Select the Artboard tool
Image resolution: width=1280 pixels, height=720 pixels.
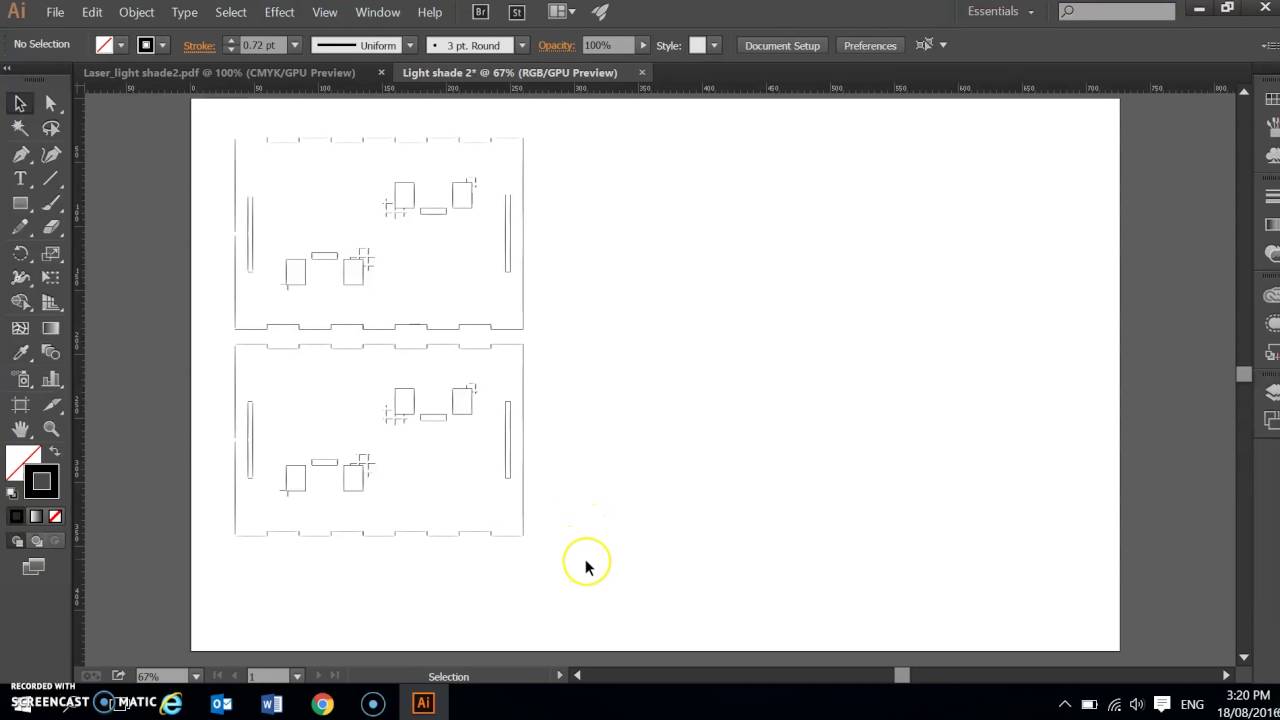(20, 404)
